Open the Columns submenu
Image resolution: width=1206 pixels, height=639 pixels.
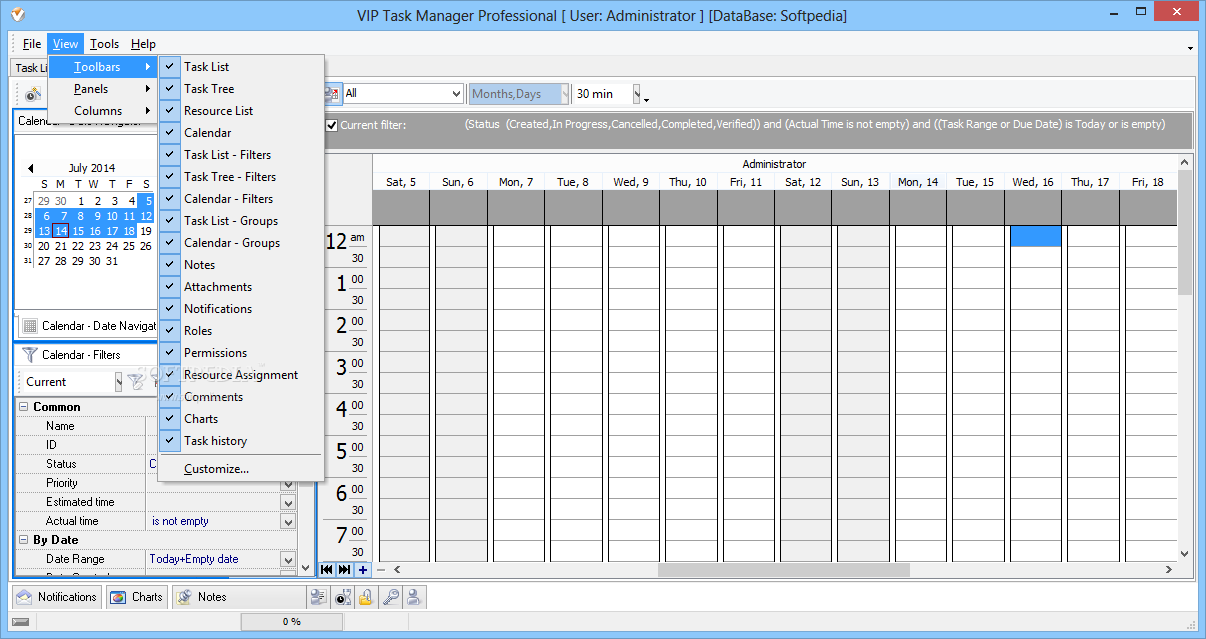coord(103,111)
